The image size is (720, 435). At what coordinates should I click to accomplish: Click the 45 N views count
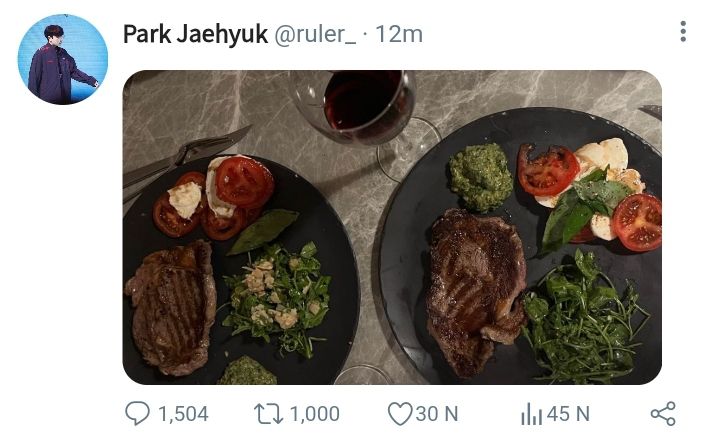(x=568, y=413)
